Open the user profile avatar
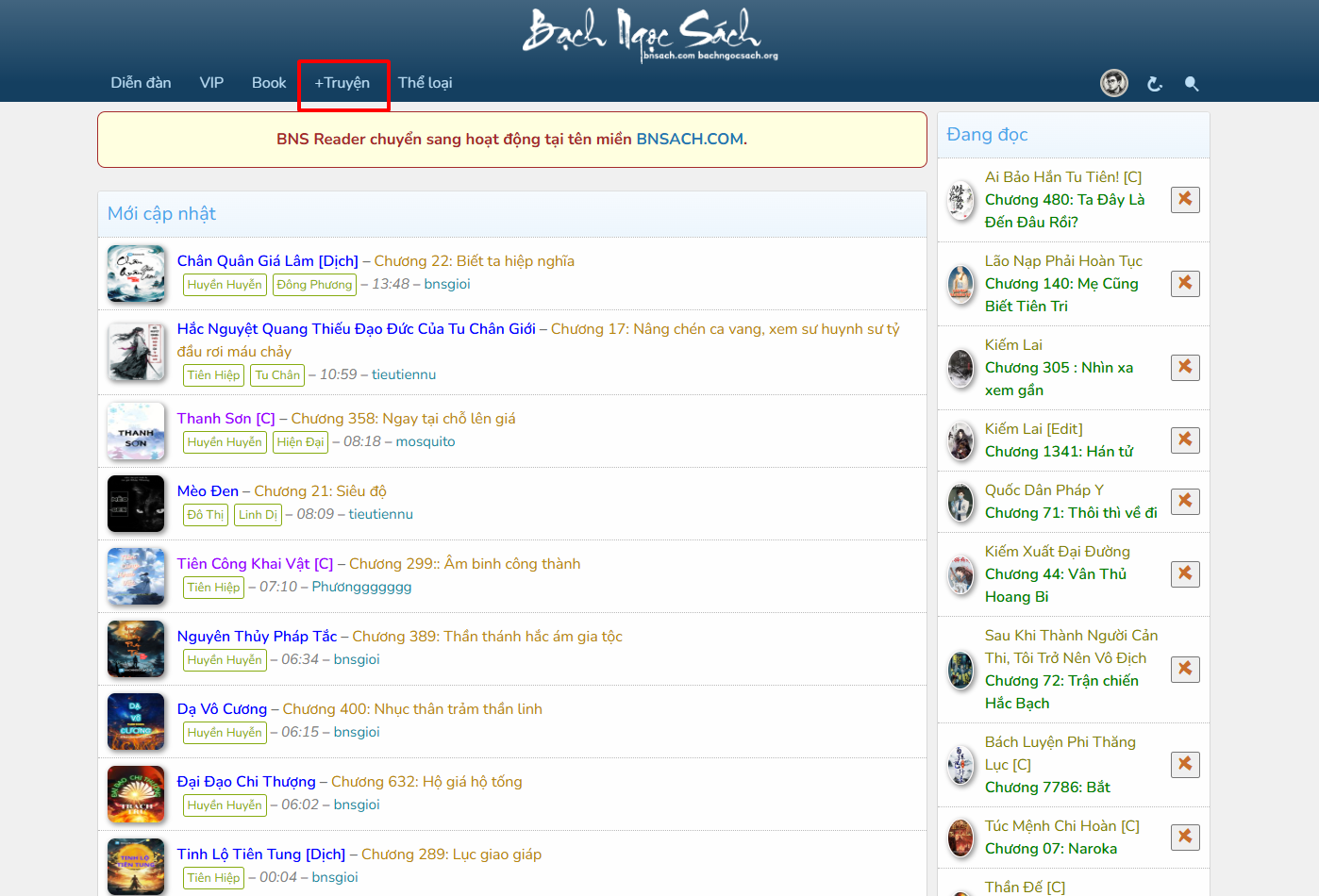The image size is (1319, 896). 1114,83
